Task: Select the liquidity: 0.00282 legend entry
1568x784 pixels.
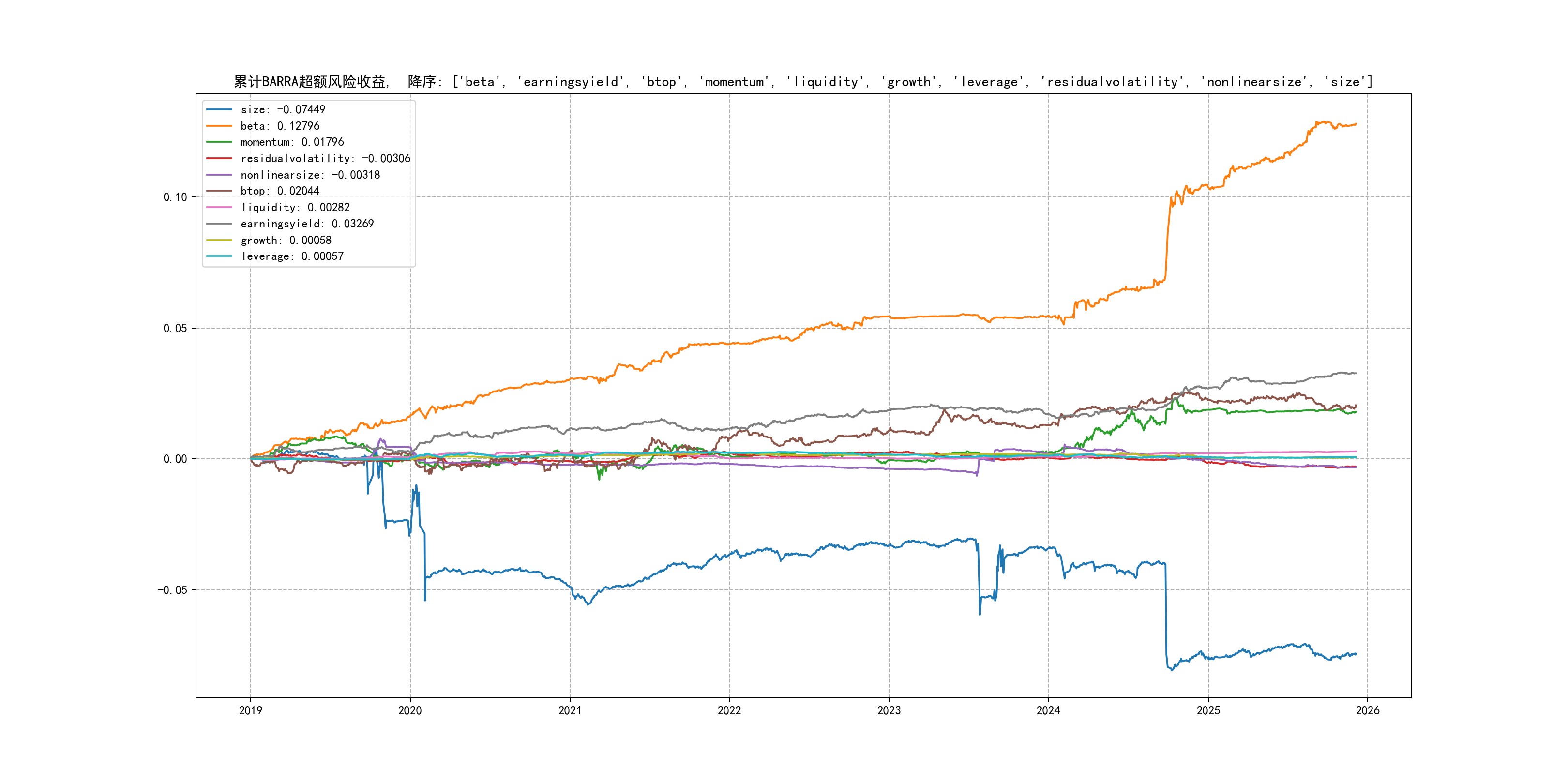Action: coord(295,208)
